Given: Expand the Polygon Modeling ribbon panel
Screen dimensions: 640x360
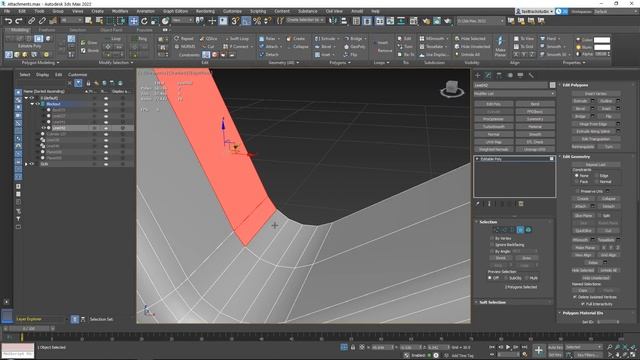Looking at the screenshot, I should 40,63.
